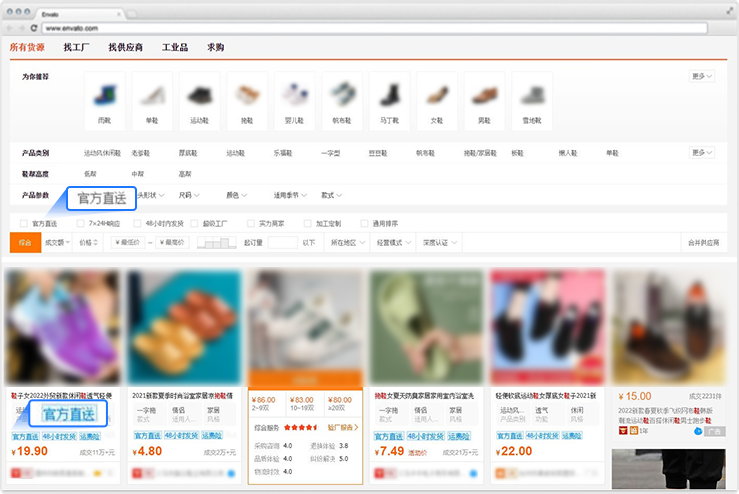This screenshot has height=494, width=739.
Task: Focus the 最低价 minimum price field
Action: point(128,243)
